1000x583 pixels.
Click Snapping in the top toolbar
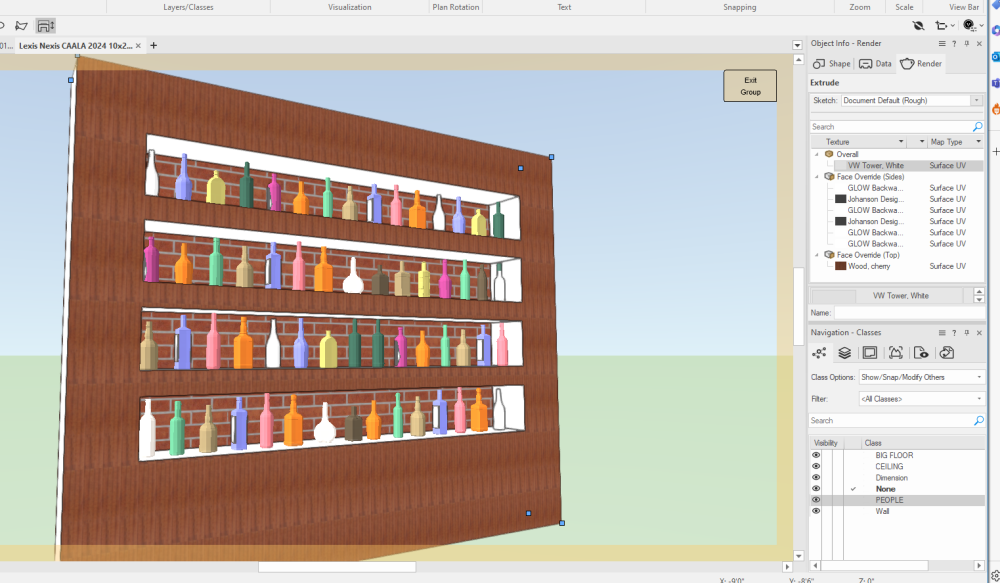tap(739, 7)
